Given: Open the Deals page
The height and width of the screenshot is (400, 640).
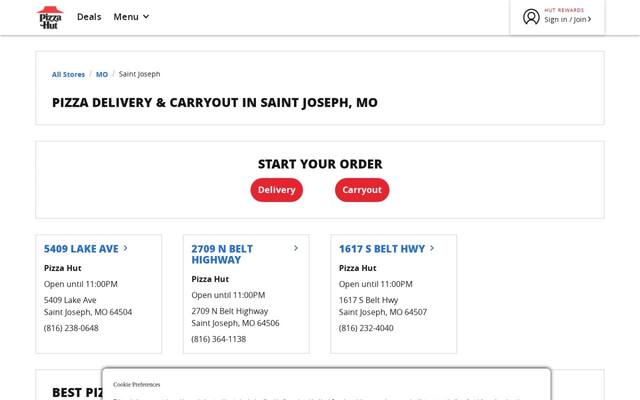Looking at the screenshot, I should [x=89, y=17].
